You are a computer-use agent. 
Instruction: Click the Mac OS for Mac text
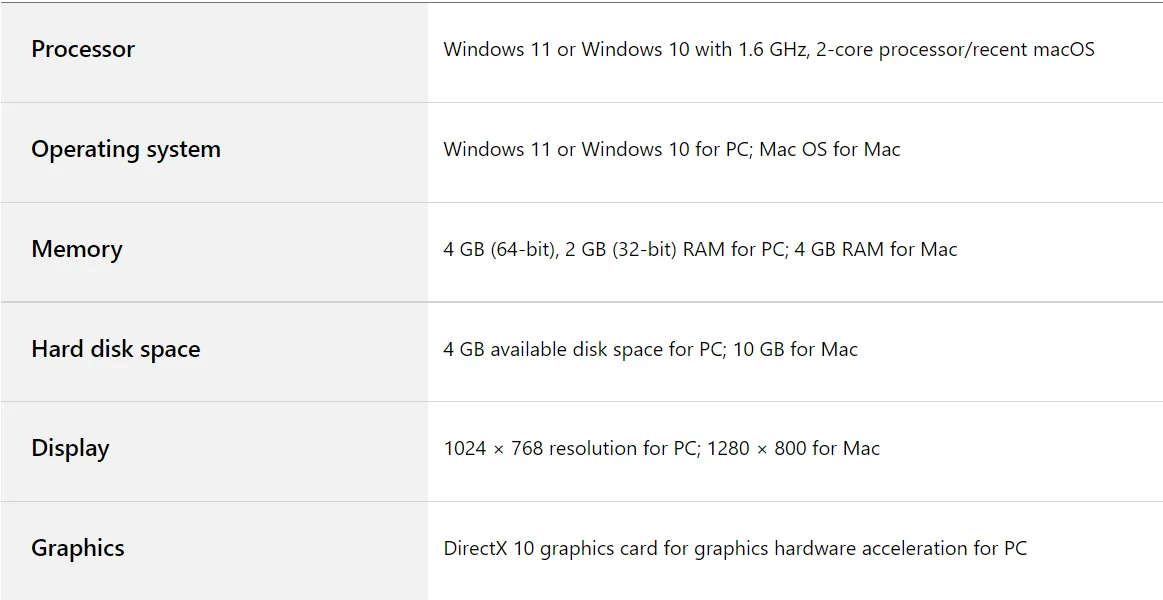830,149
